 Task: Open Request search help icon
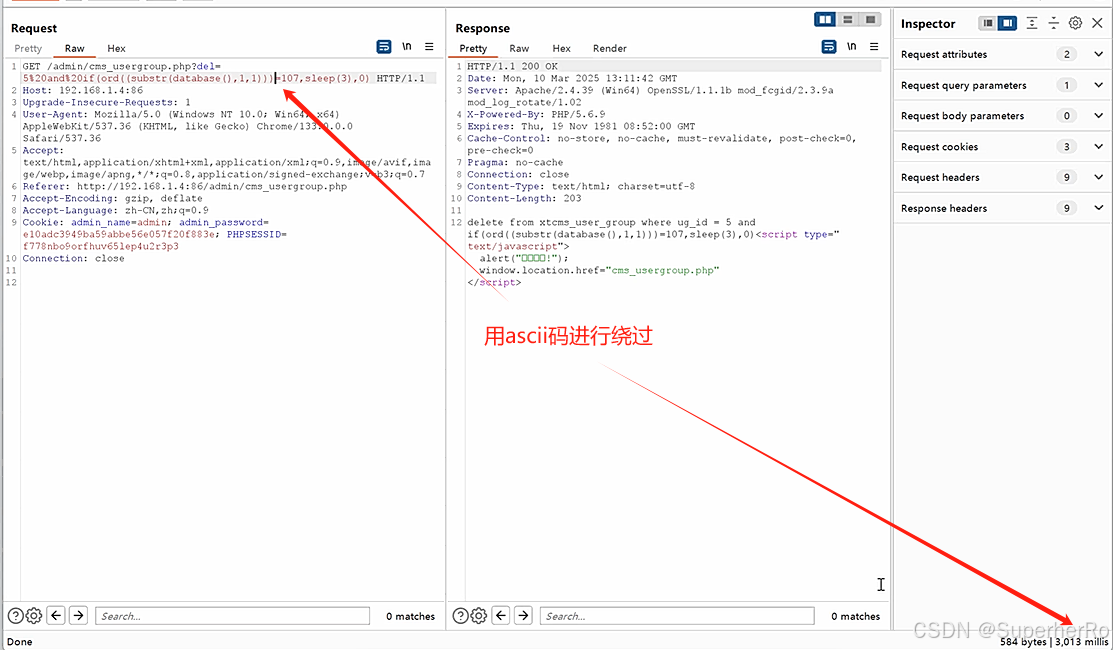[x=16, y=616]
